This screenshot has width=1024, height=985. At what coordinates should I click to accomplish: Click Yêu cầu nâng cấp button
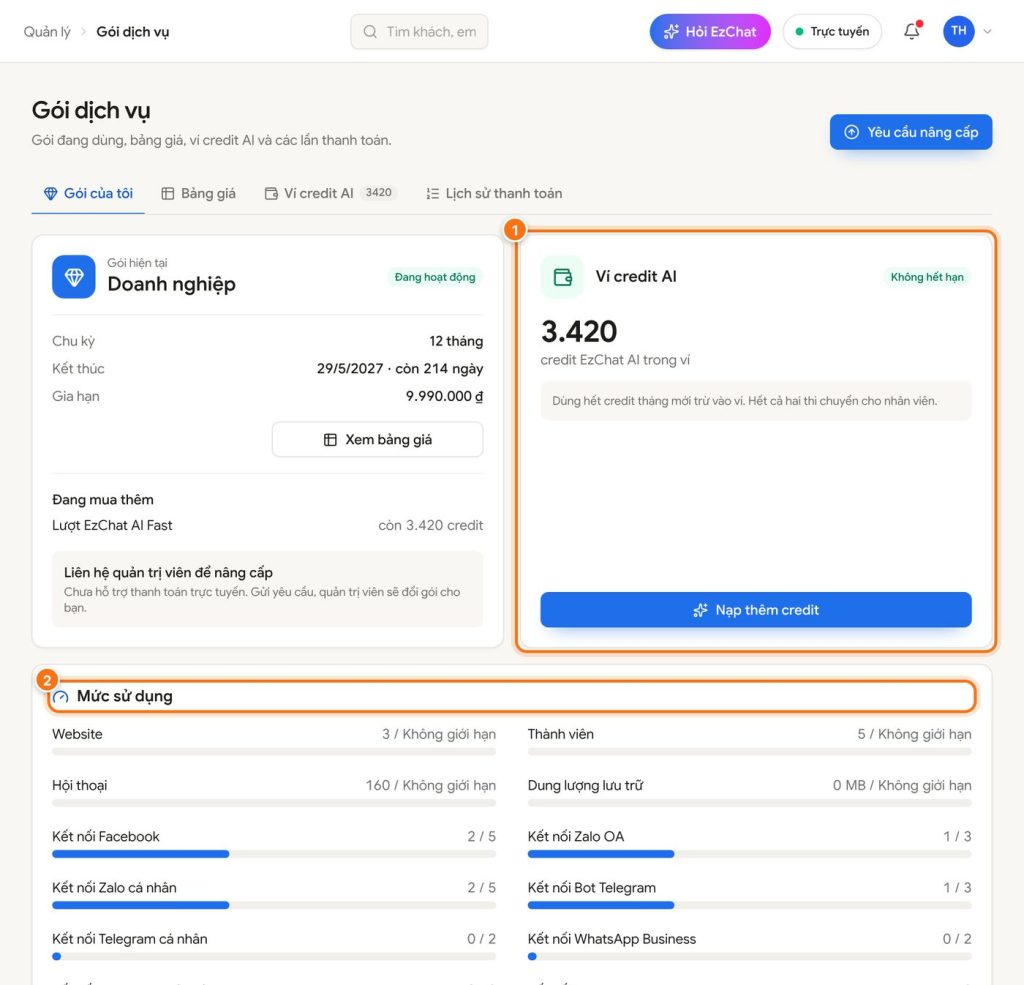[x=911, y=132]
